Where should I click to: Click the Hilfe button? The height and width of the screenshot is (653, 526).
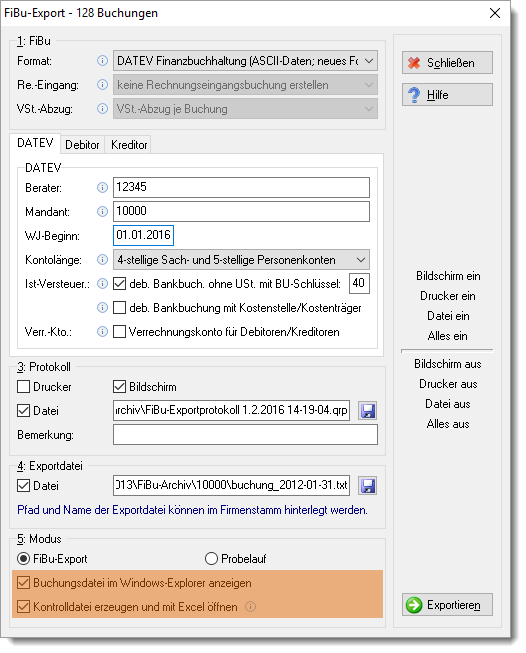(x=447, y=95)
